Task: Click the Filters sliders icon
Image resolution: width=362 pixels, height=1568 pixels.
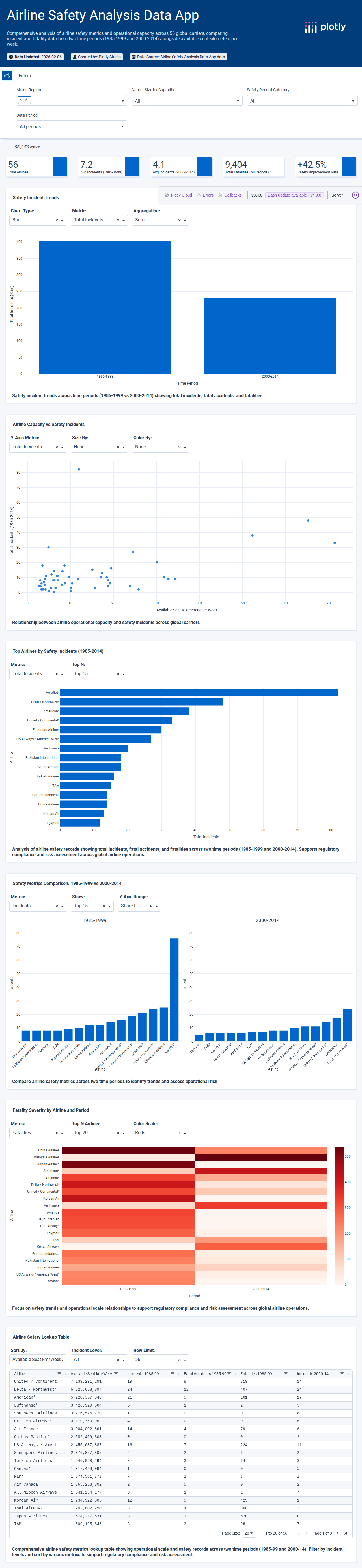Action: tap(7, 76)
